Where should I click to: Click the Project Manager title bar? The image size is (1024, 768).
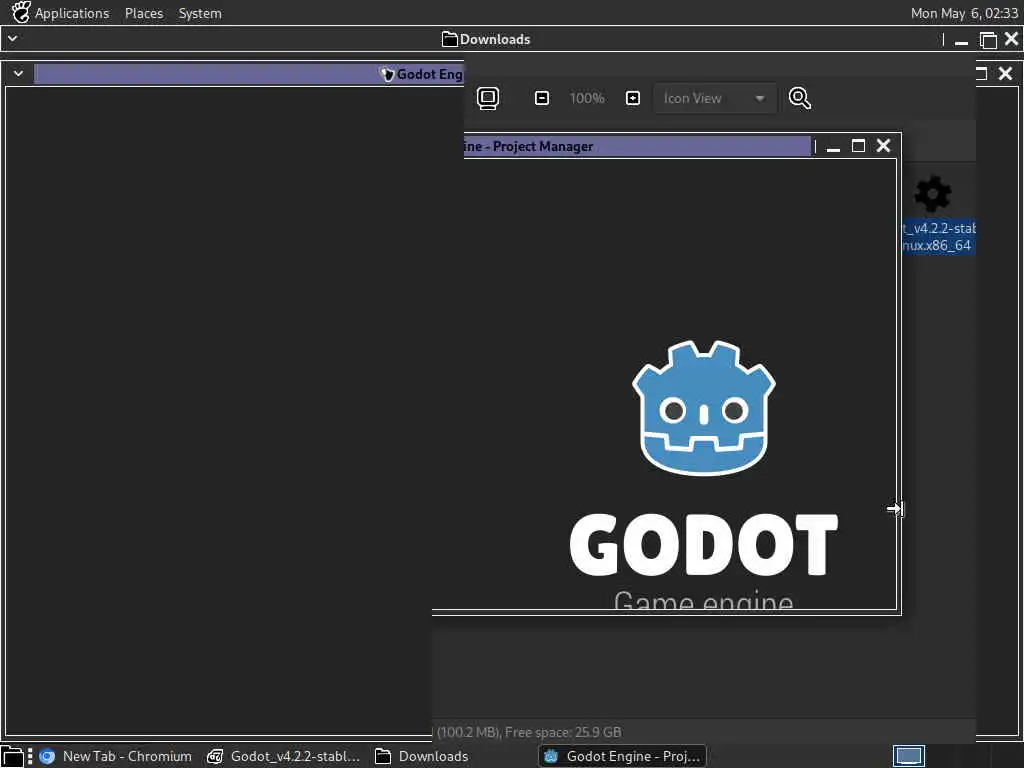[x=637, y=146]
